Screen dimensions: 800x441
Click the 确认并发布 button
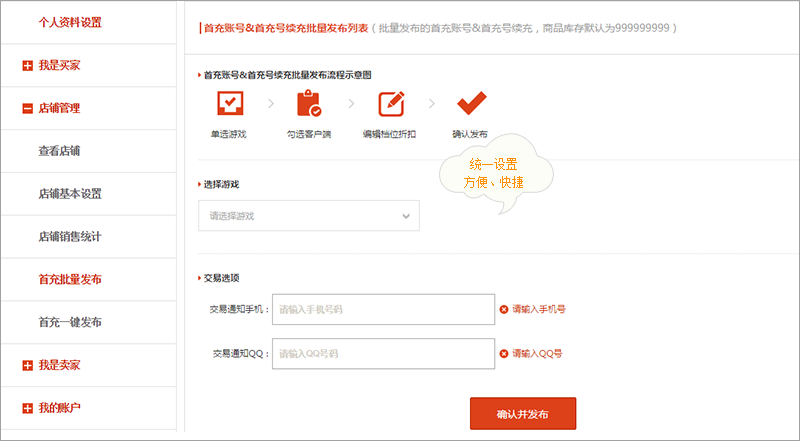523,414
